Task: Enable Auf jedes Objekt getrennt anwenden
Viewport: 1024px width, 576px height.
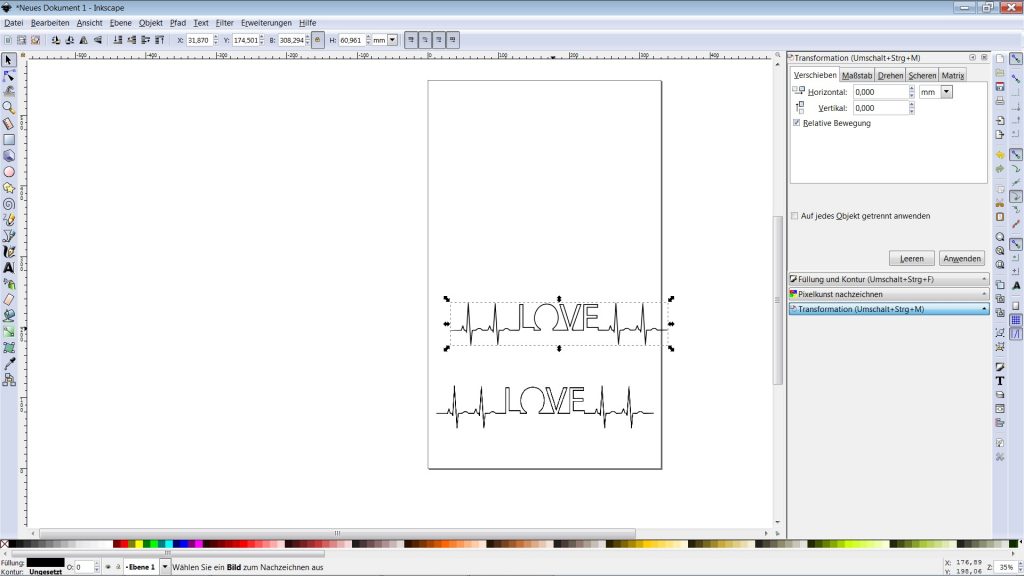Action: point(795,216)
